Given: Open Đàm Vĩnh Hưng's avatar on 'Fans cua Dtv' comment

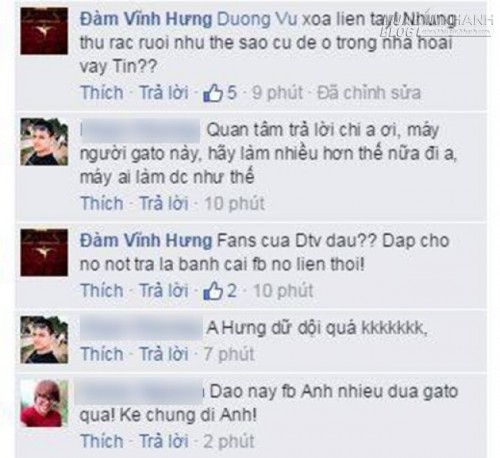Looking at the screenshot, I should click(x=44, y=252).
